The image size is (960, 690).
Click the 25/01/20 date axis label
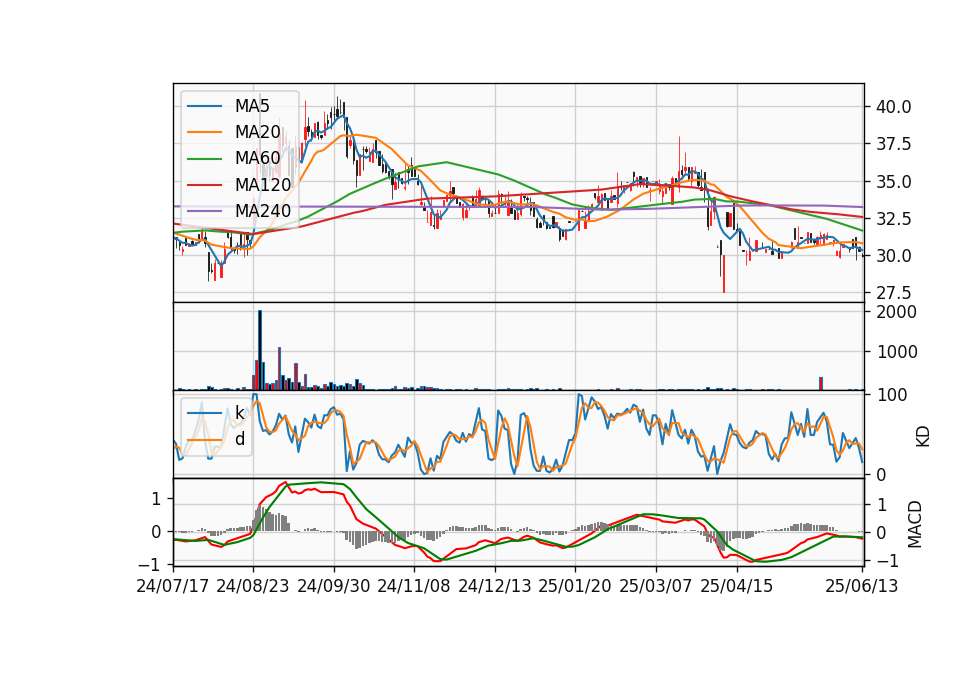tap(575, 586)
